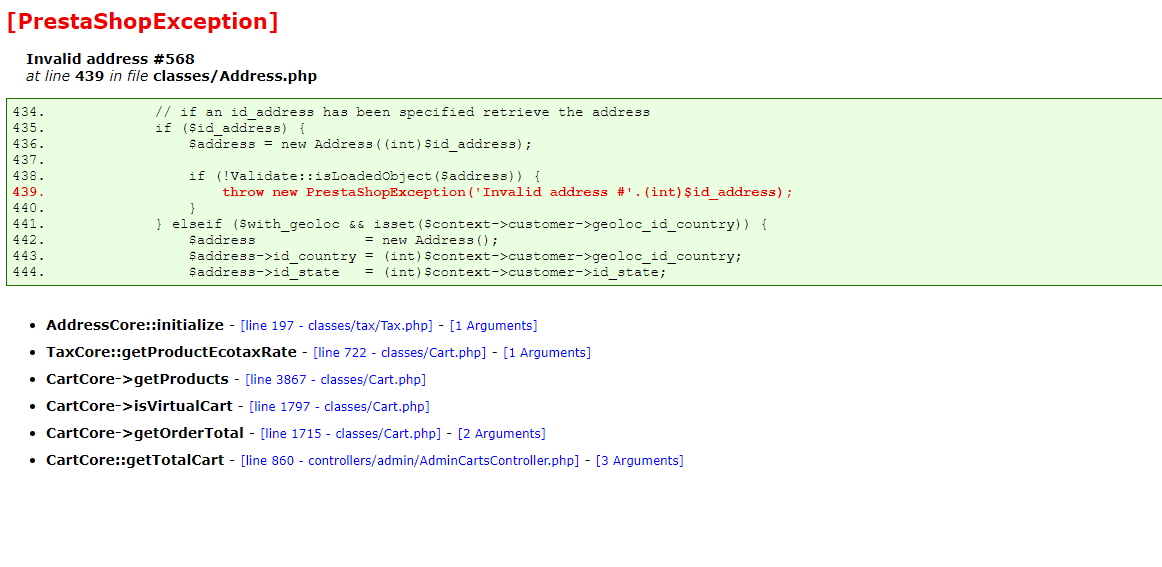This screenshot has height=567, width=1162.
Task: Expand 2 Arguments for CartCore->getOrderTotal
Action: point(502,434)
